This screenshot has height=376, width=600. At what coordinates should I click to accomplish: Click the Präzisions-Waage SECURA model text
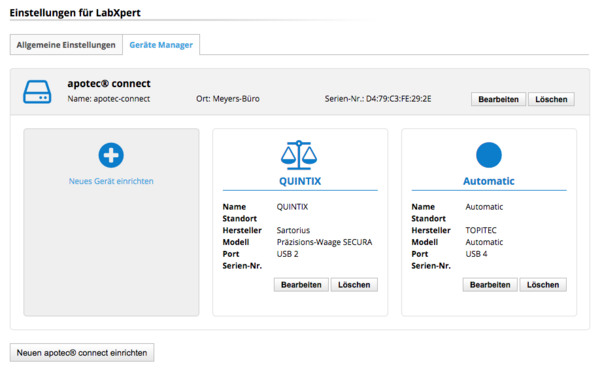[x=324, y=242]
